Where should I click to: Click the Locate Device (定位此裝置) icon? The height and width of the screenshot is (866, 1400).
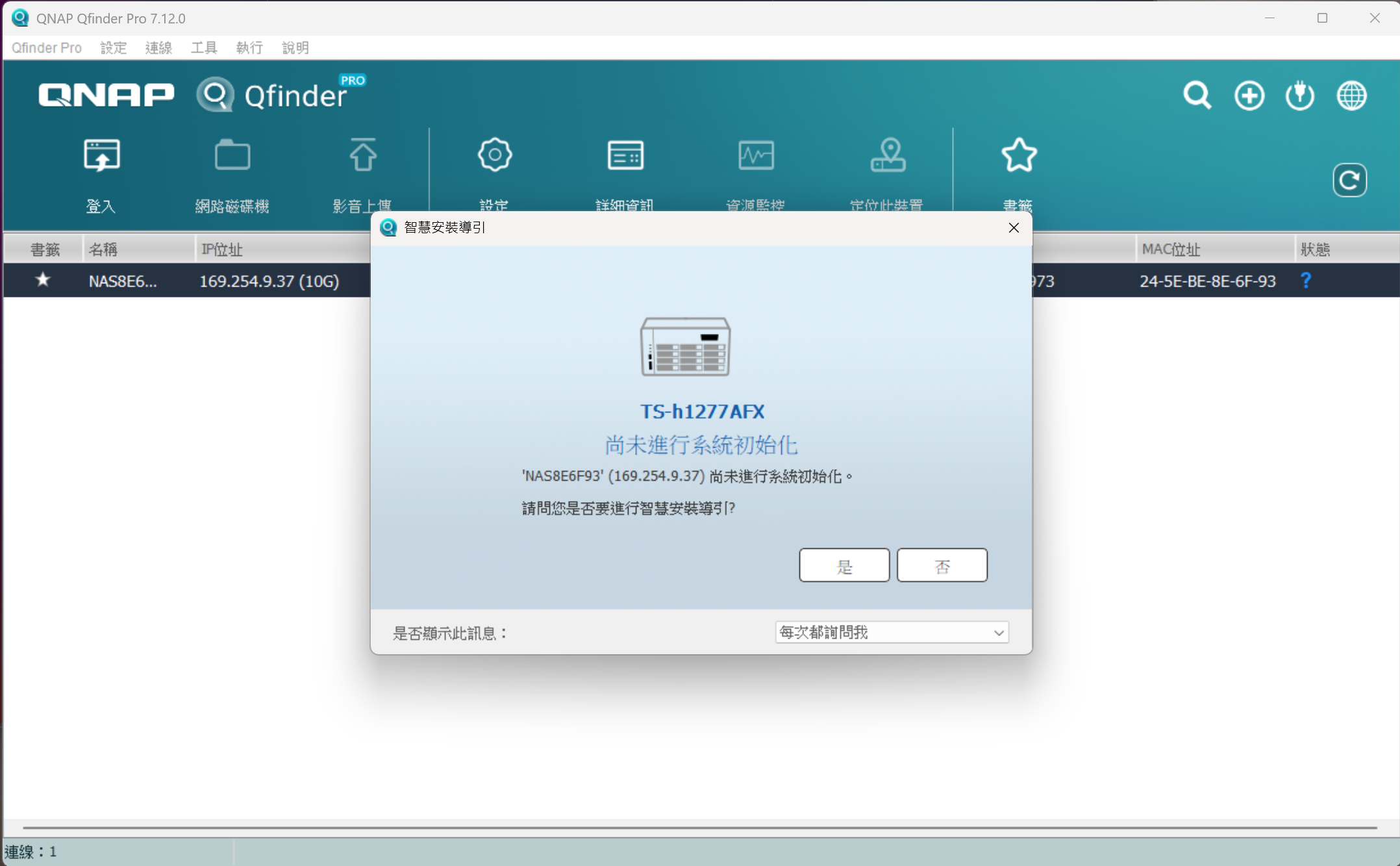pyautogui.click(x=888, y=155)
